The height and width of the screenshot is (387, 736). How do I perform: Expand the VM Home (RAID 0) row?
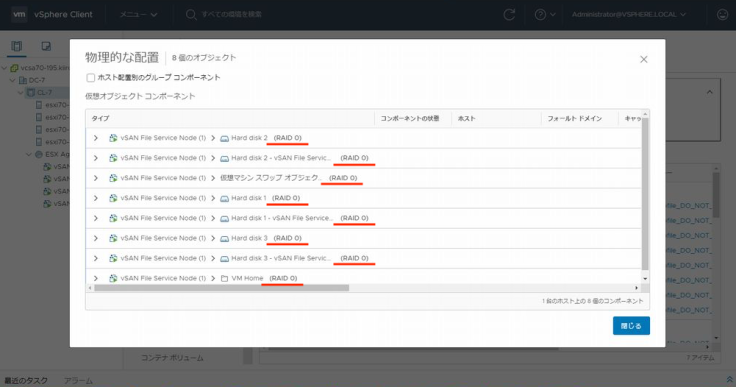[96, 278]
